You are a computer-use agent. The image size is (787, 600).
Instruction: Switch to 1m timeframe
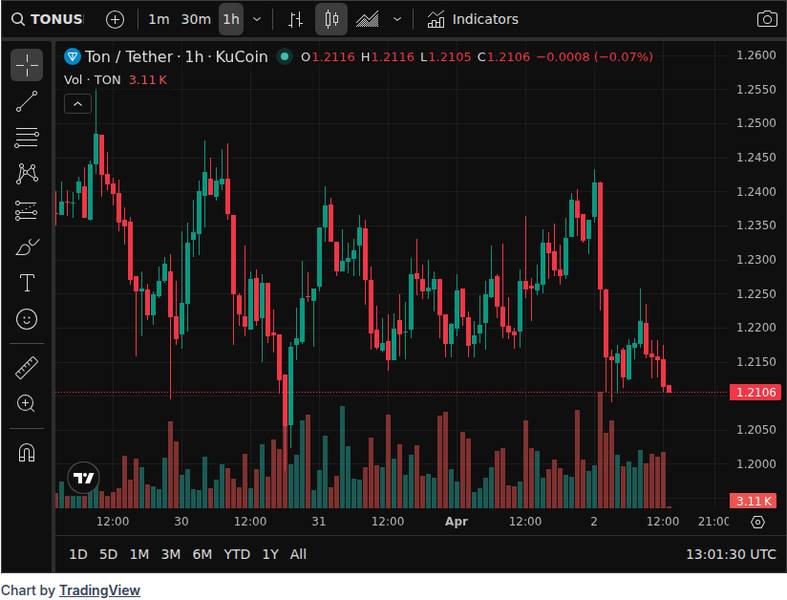point(159,20)
